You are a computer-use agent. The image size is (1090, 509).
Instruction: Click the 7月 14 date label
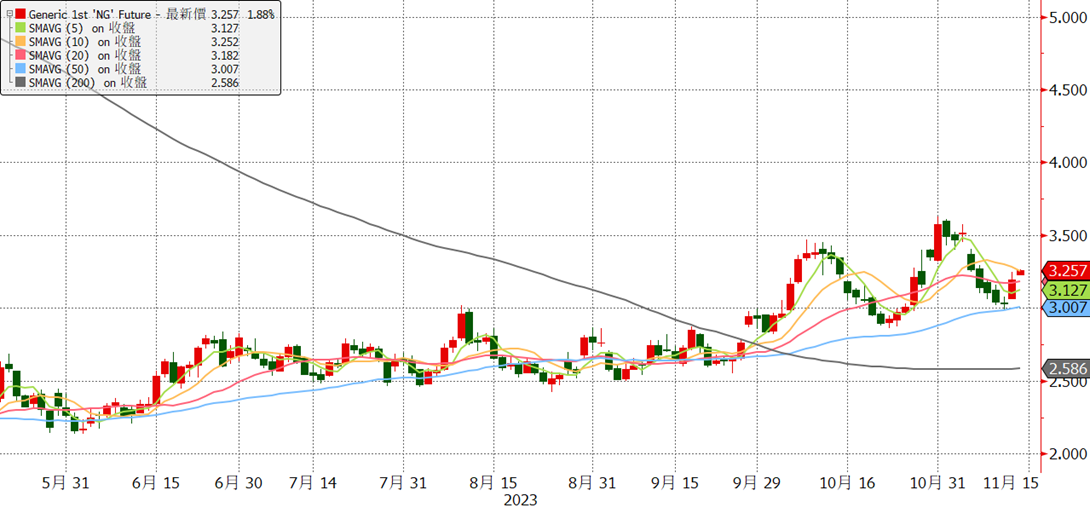tap(313, 483)
